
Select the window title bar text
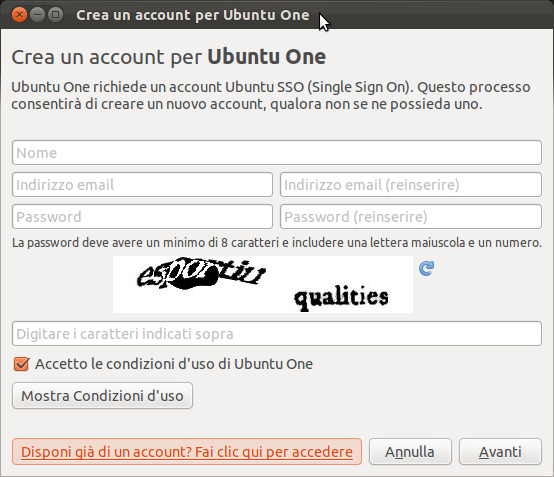[x=193, y=15]
